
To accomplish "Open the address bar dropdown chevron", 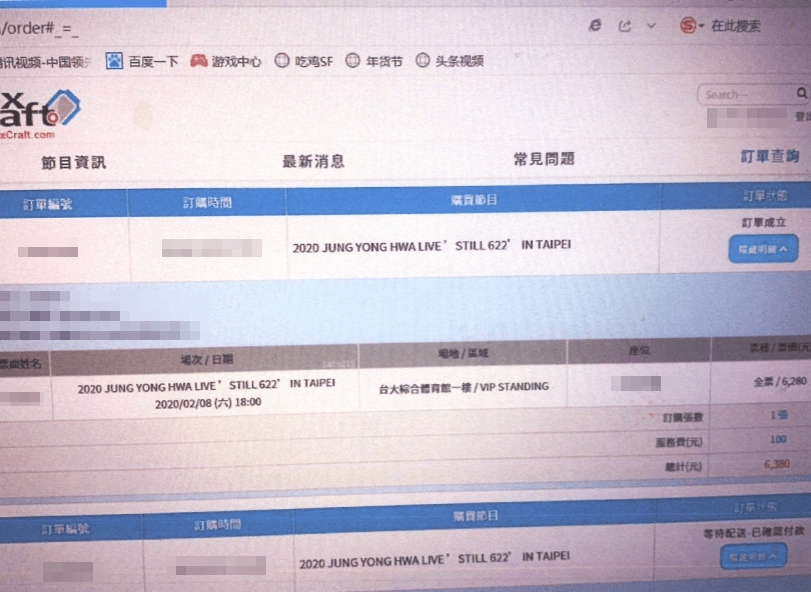I will [652, 25].
